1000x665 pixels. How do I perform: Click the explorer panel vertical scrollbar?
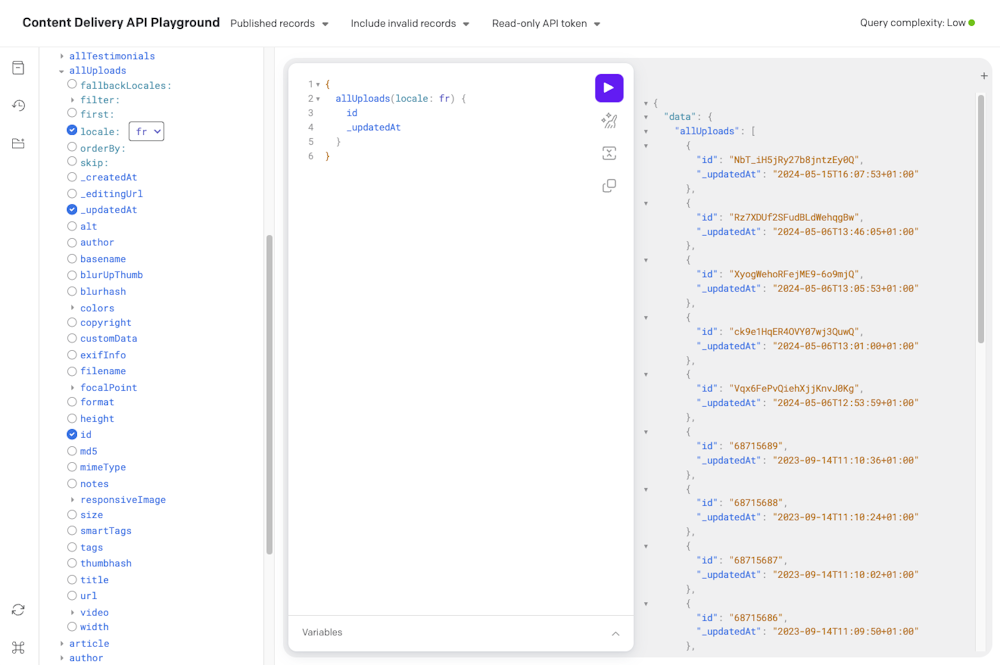(x=269, y=395)
